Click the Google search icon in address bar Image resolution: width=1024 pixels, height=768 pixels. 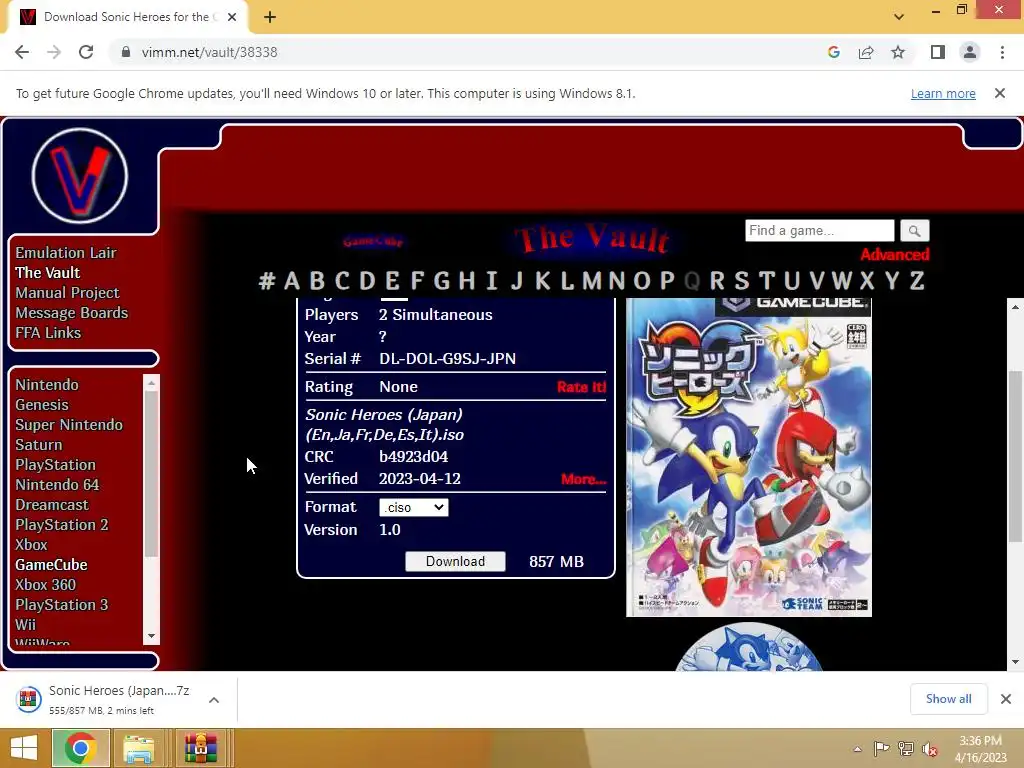click(x=834, y=52)
